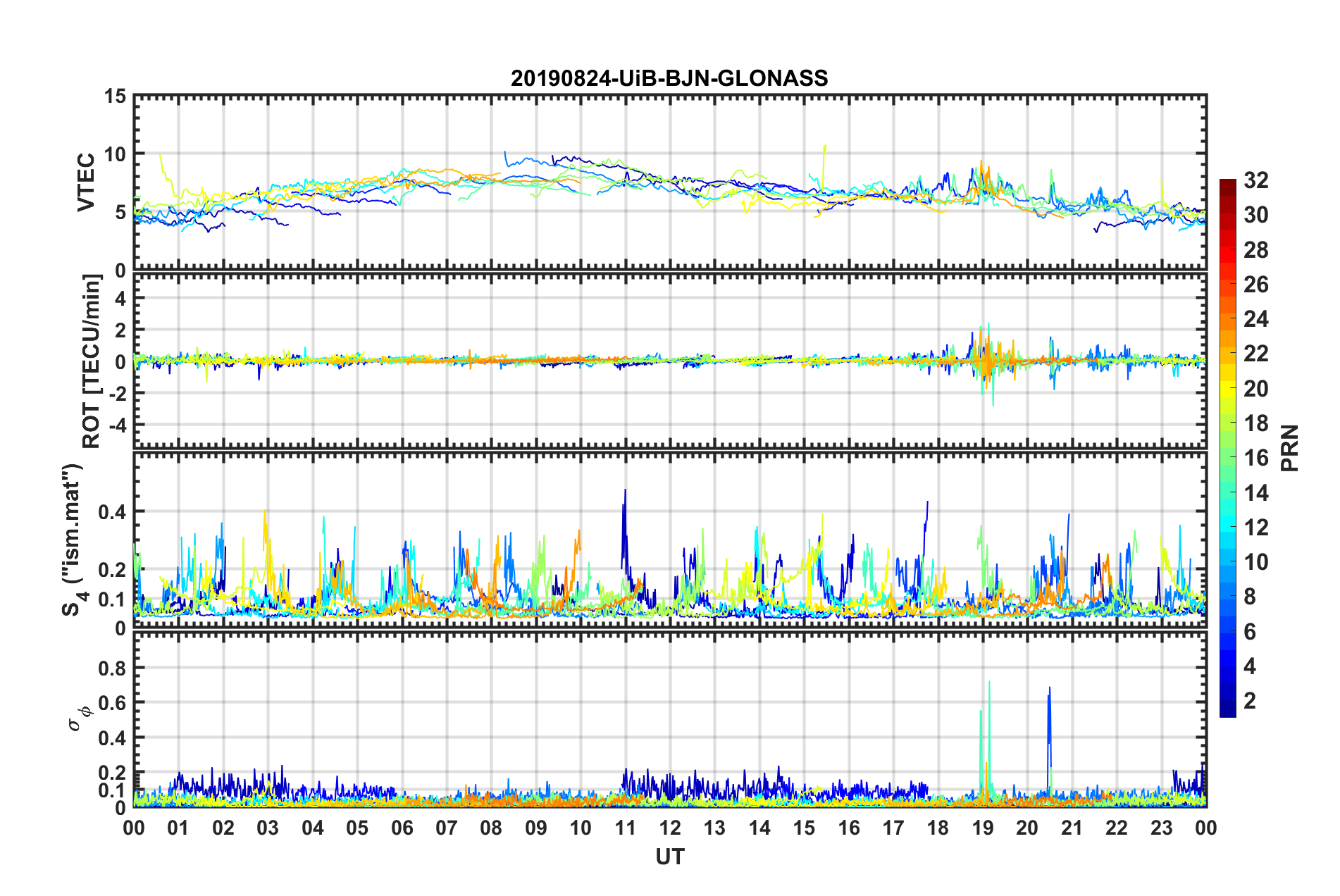Click inside the ROT plot panel
Image resolution: width=1340 pixels, height=896 pixels.
pyautogui.click(x=670, y=360)
